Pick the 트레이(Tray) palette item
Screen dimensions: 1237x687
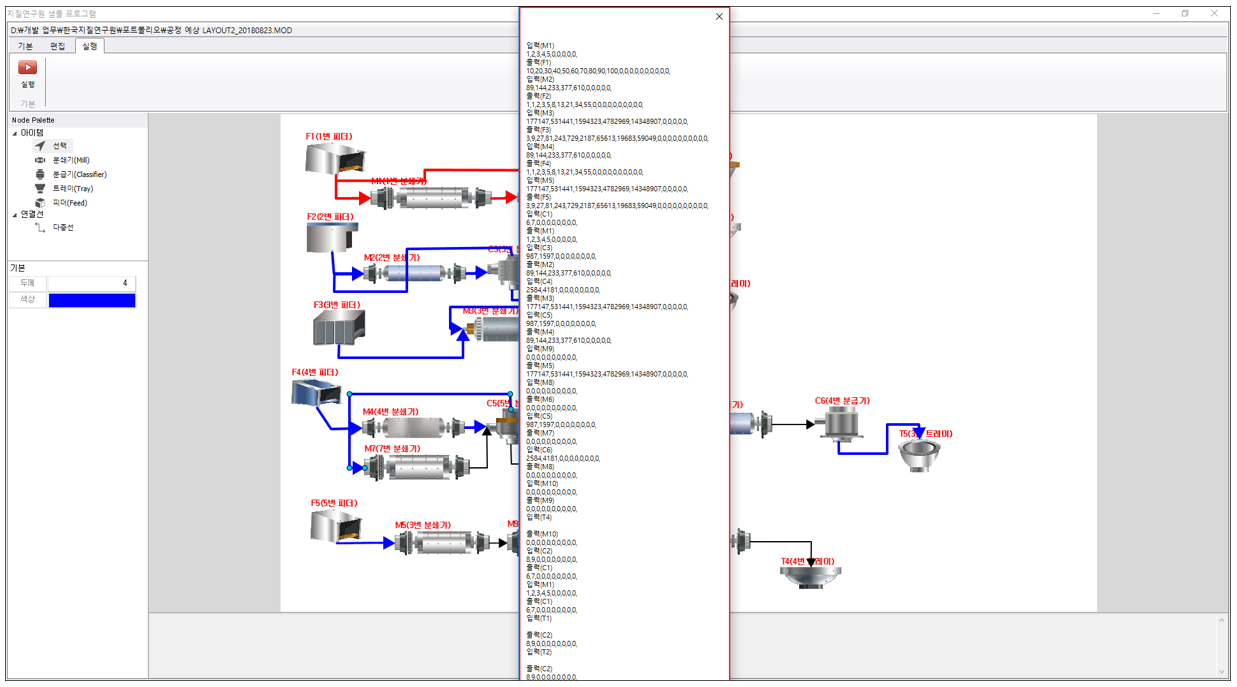pos(63,188)
